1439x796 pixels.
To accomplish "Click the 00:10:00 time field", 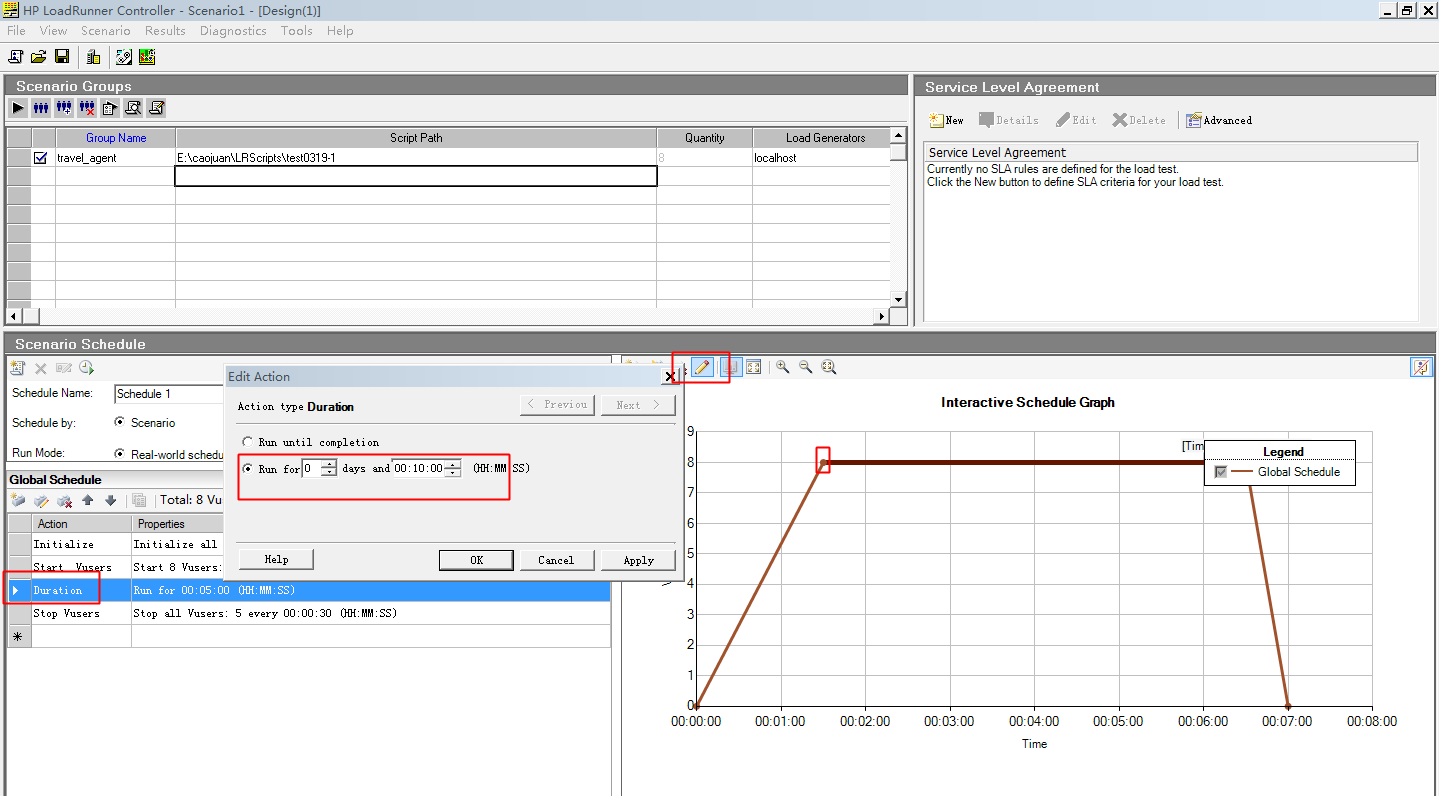I will 418,468.
